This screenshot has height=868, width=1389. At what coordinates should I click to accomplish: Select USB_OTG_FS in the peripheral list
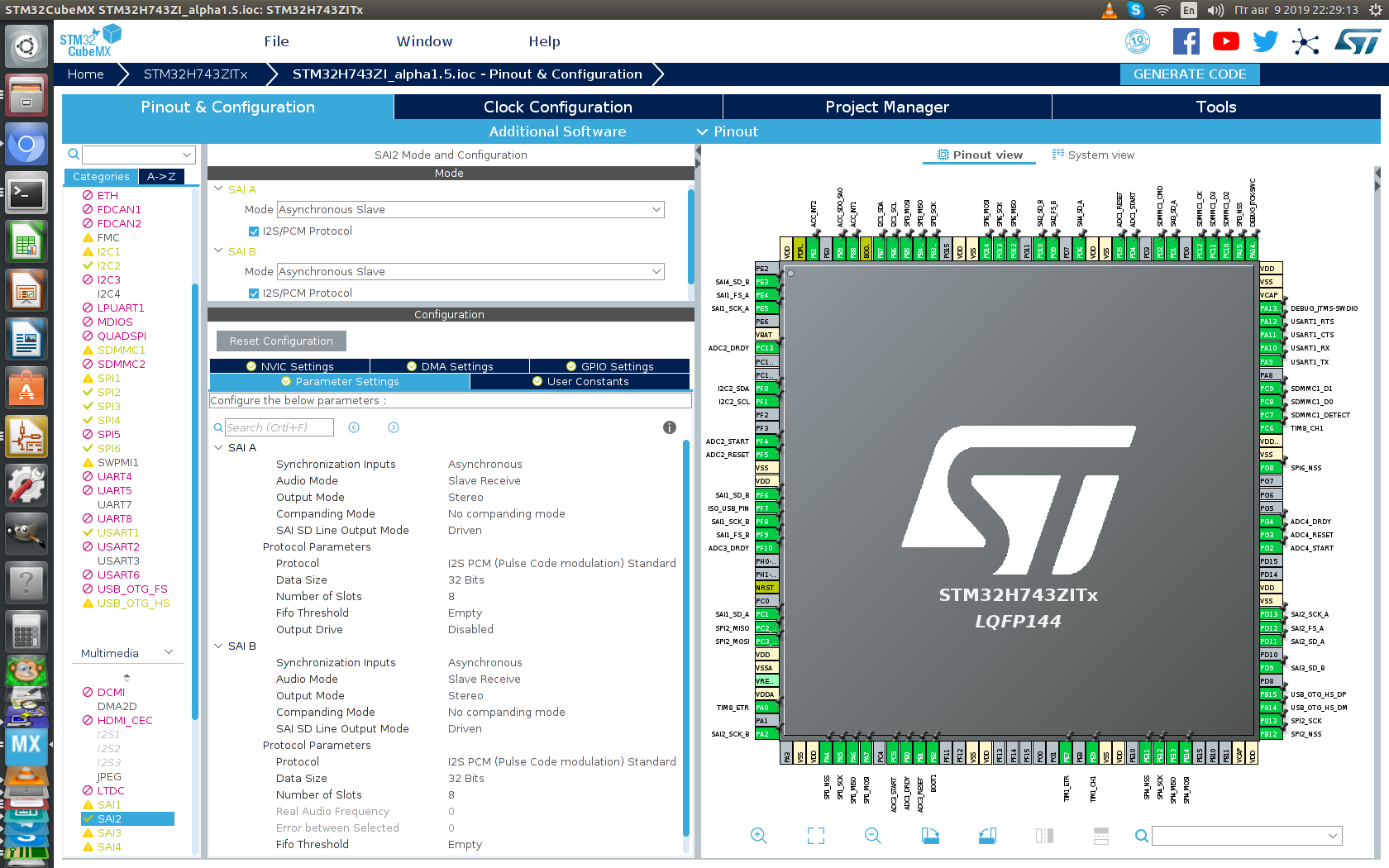click(x=132, y=589)
